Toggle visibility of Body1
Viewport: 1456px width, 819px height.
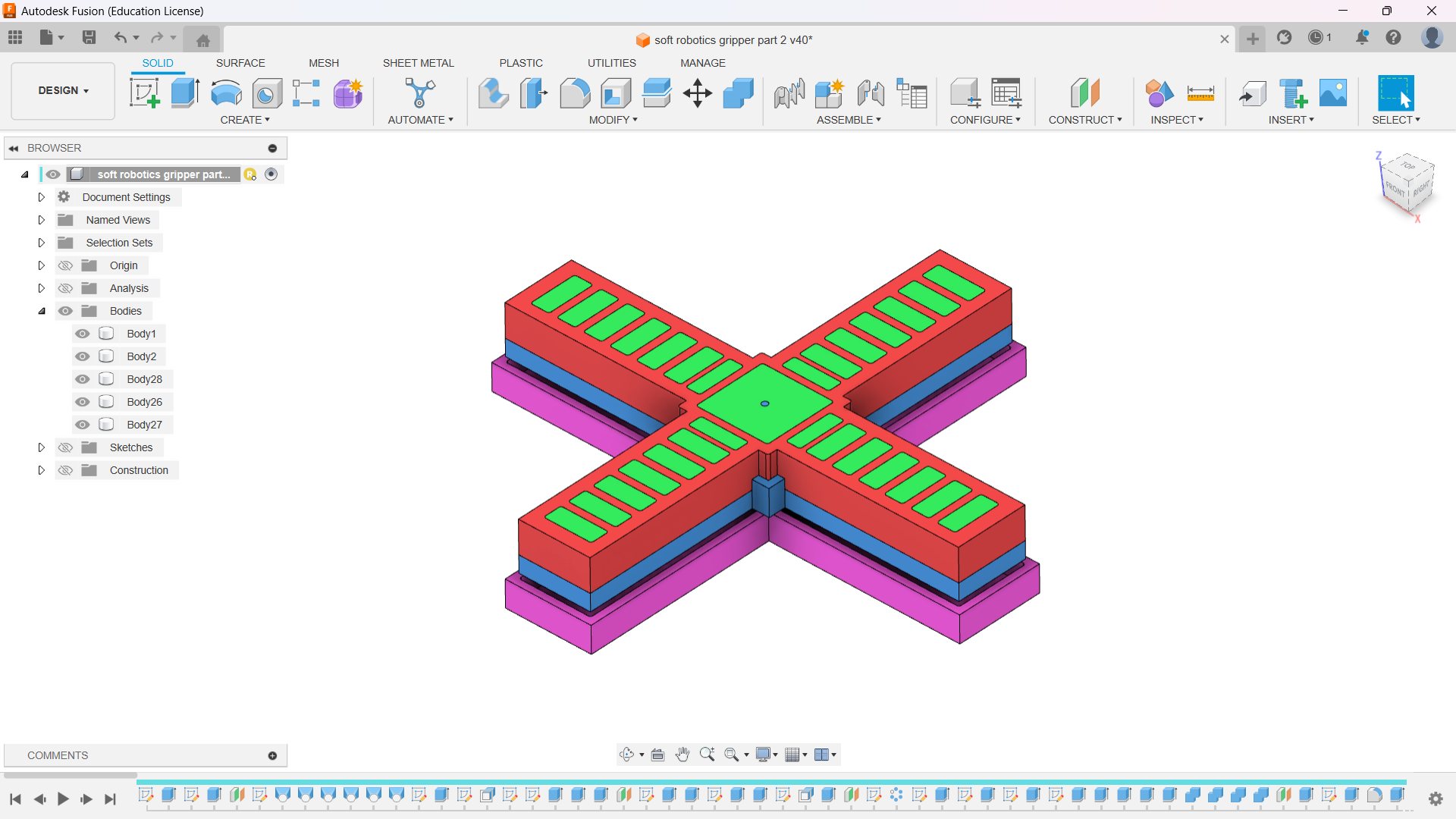[83, 334]
